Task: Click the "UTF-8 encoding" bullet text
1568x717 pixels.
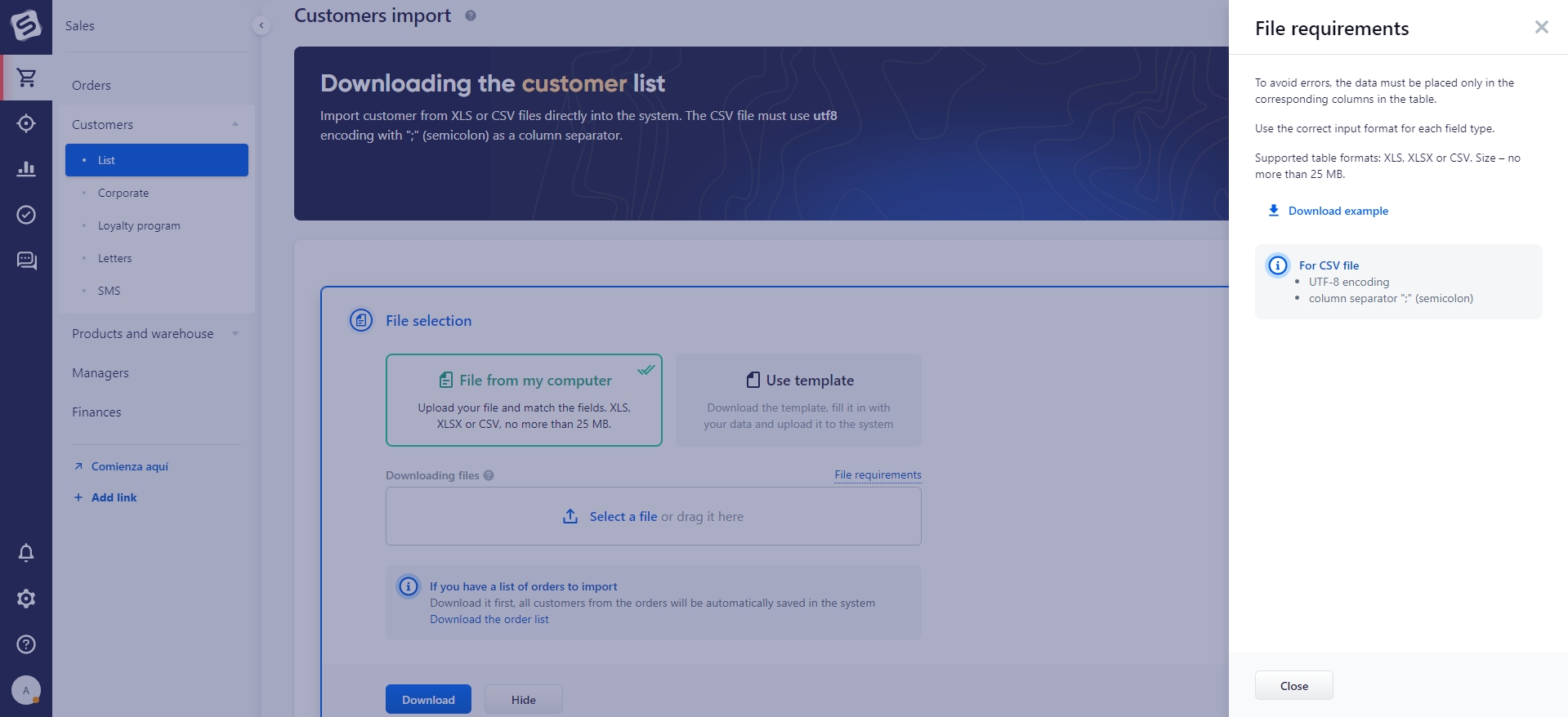Action: coord(1349,282)
